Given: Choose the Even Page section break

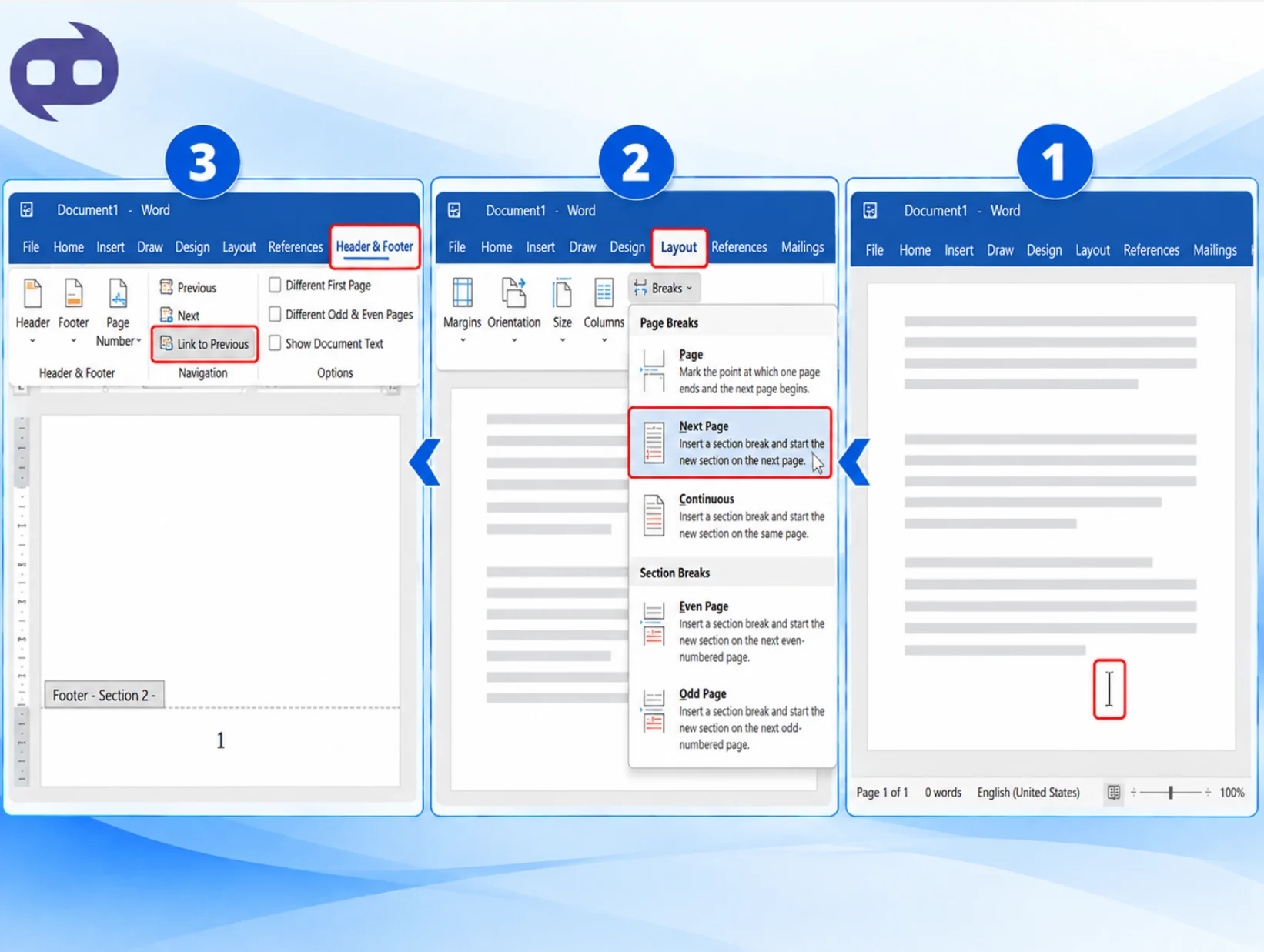Looking at the screenshot, I should [731, 631].
